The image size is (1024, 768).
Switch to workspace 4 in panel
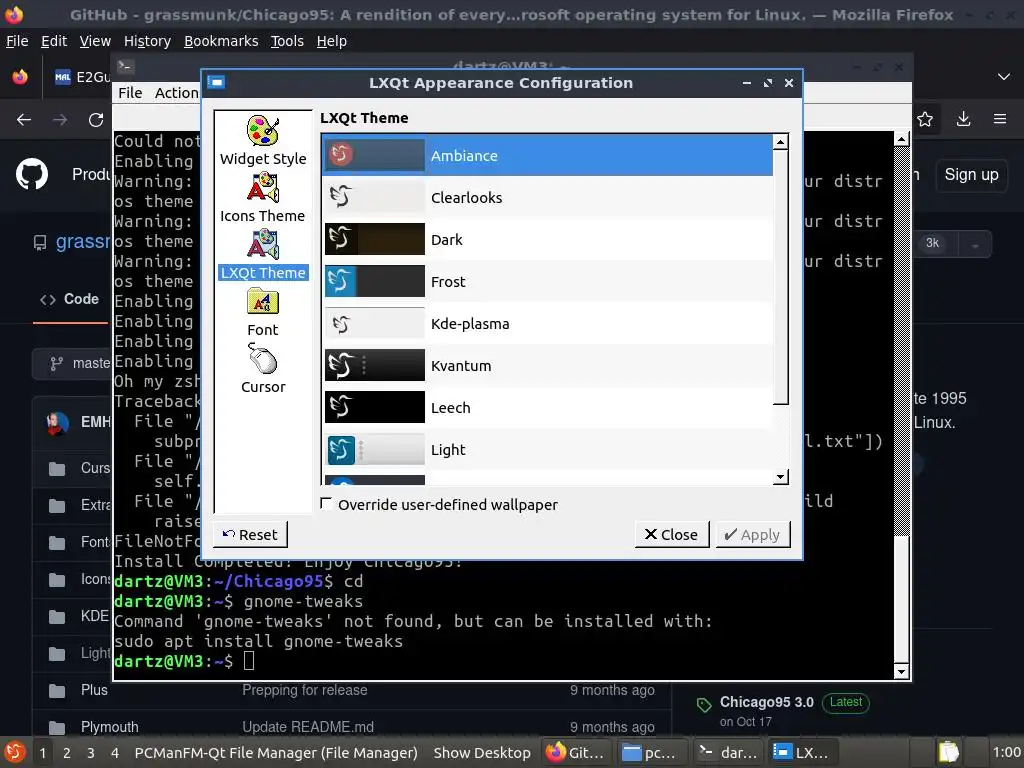click(115, 753)
